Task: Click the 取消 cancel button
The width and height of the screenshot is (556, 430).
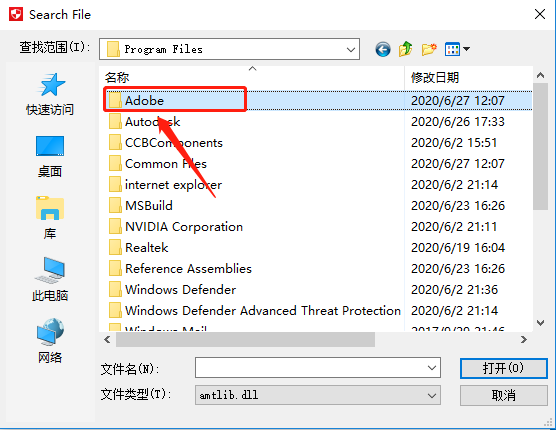Action: pos(504,395)
